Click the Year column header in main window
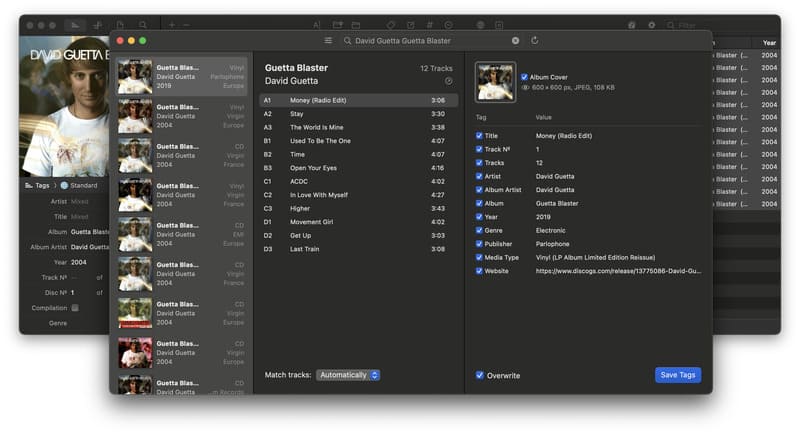The image size is (800, 436). pos(769,43)
